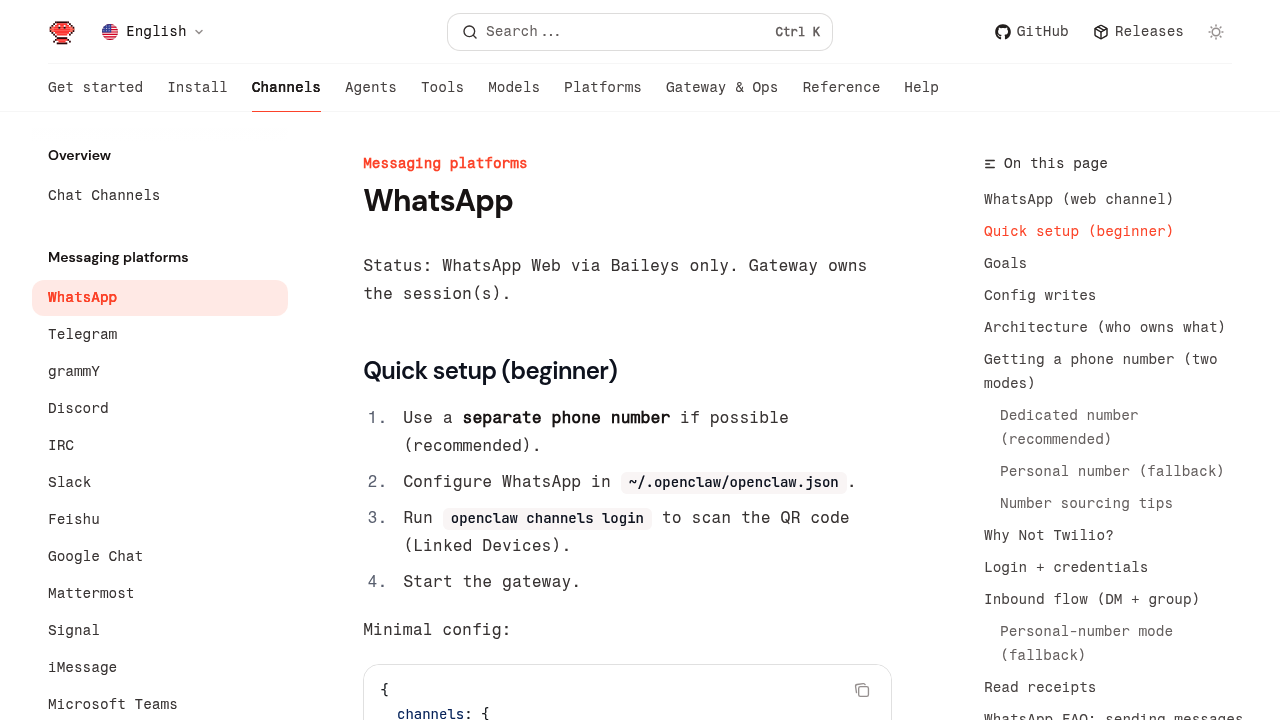This screenshot has width=1280, height=720.
Task: Click the Messaging platforms breadcrumb label
Action: 445,164
